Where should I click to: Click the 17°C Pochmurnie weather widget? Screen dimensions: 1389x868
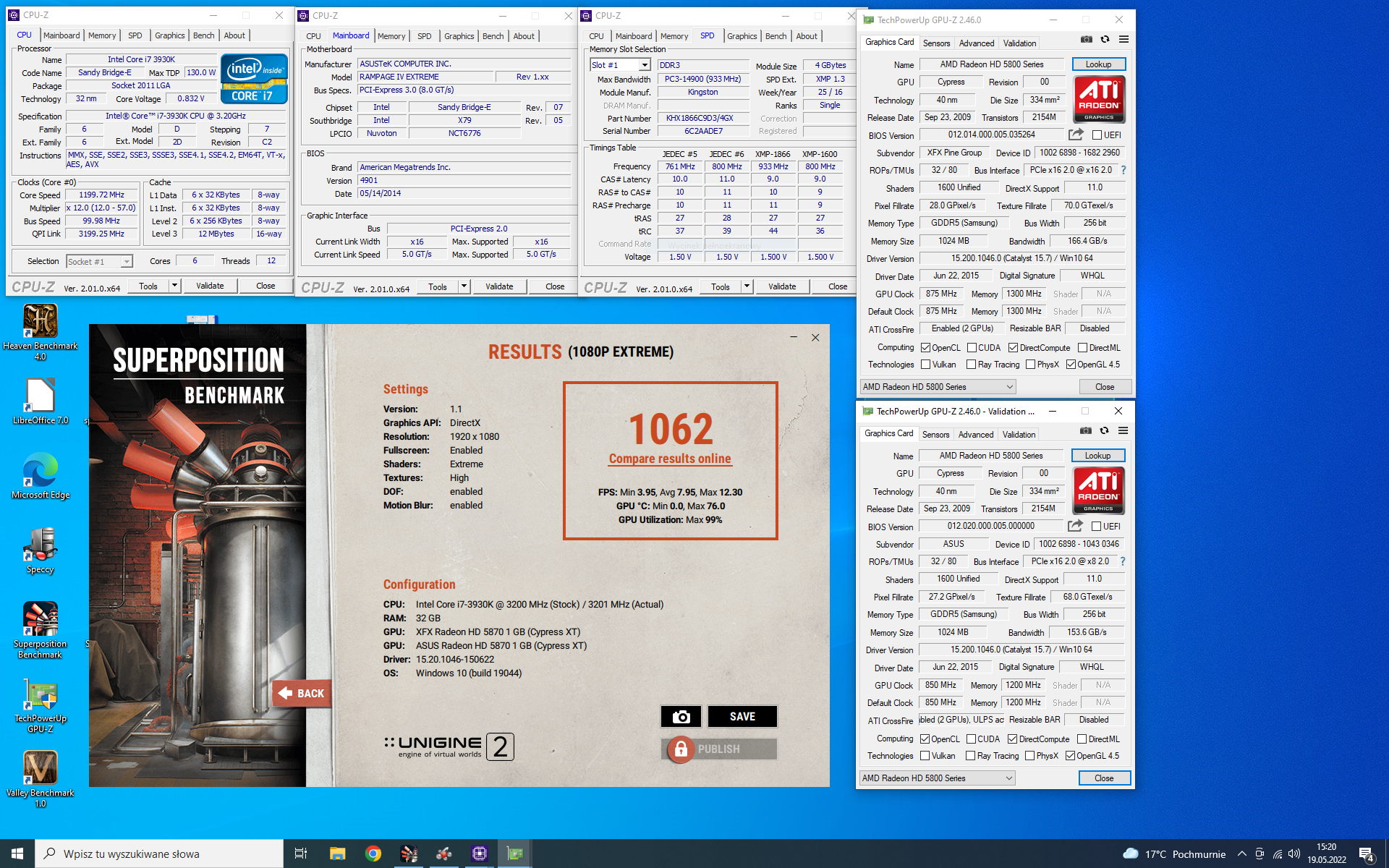point(1175,854)
